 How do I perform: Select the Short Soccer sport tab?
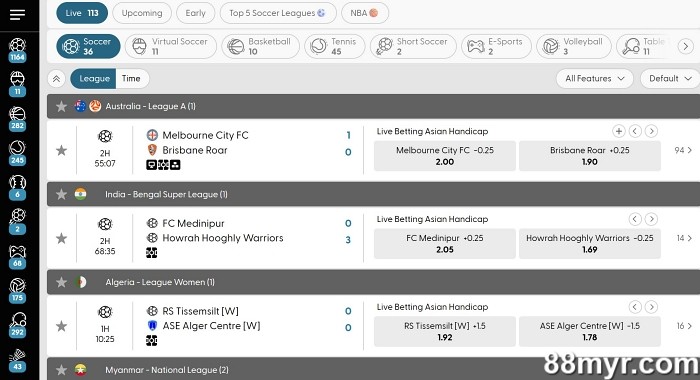pyautogui.click(x=413, y=46)
